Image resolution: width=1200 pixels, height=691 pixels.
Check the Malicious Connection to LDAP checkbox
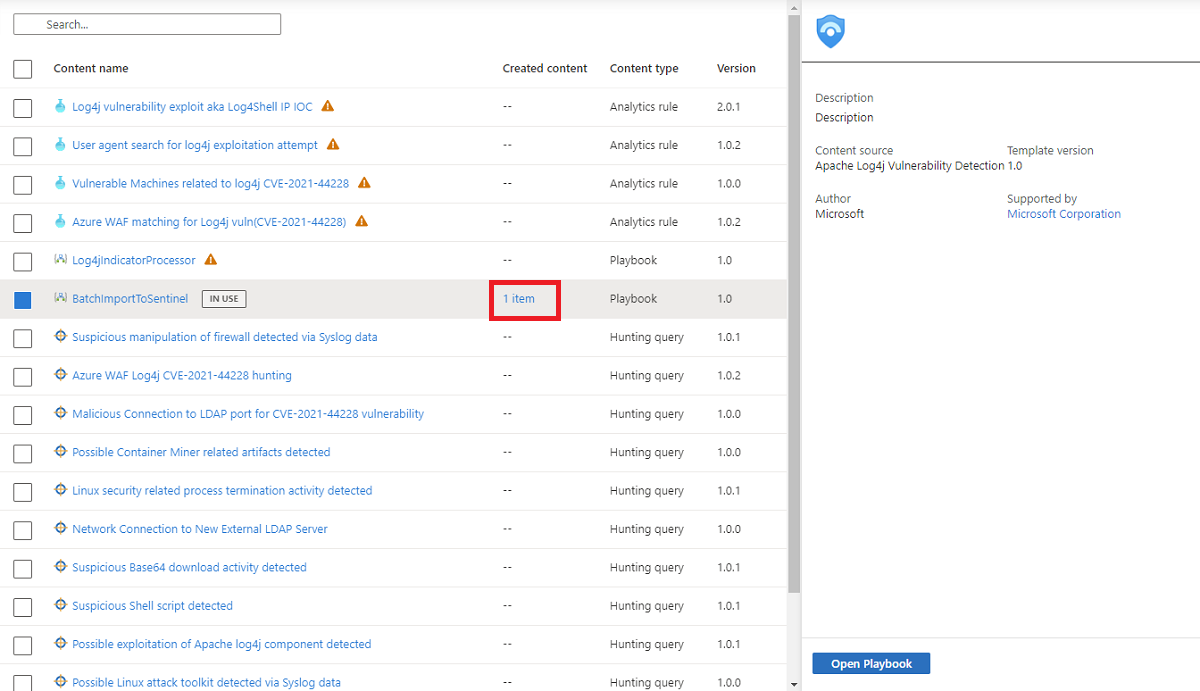click(23, 415)
